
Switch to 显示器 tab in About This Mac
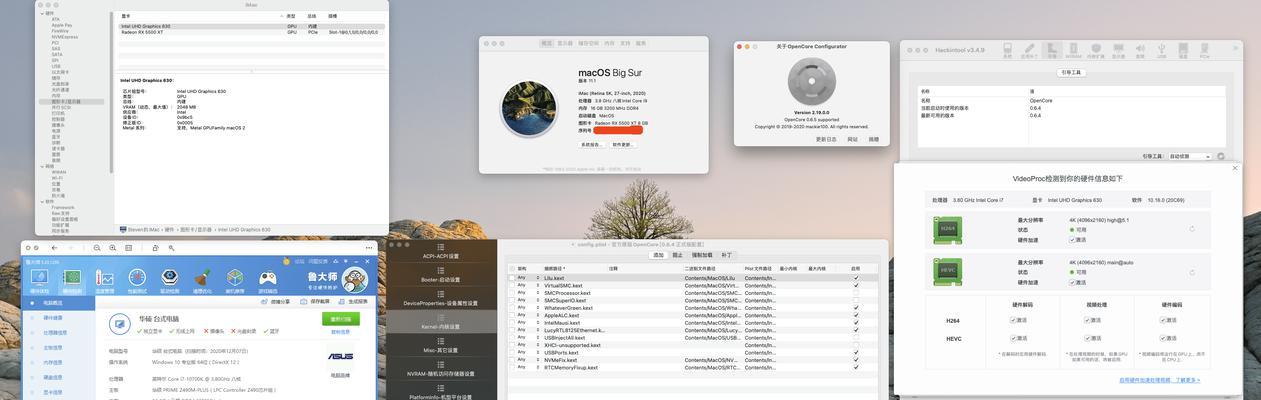[x=565, y=43]
